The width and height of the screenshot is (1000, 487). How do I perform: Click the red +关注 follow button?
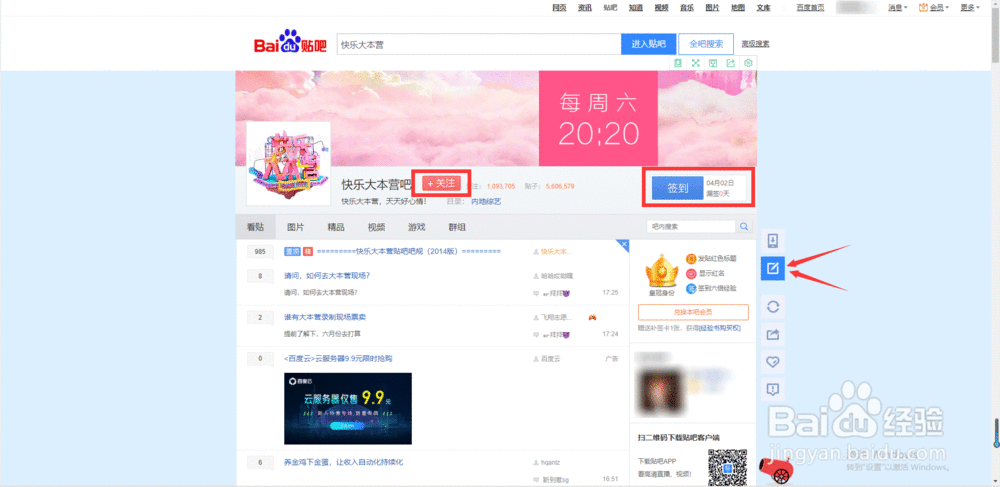[441, 183]
